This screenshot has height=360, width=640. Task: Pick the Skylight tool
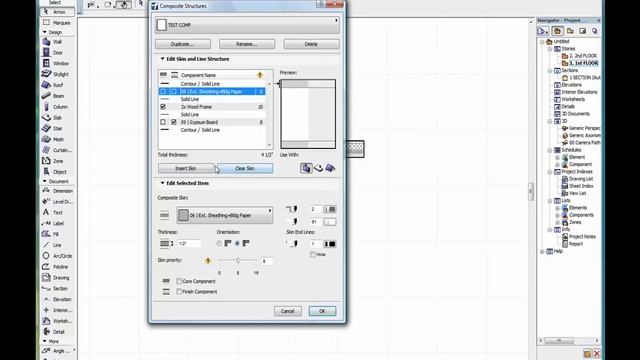[57, 74]
